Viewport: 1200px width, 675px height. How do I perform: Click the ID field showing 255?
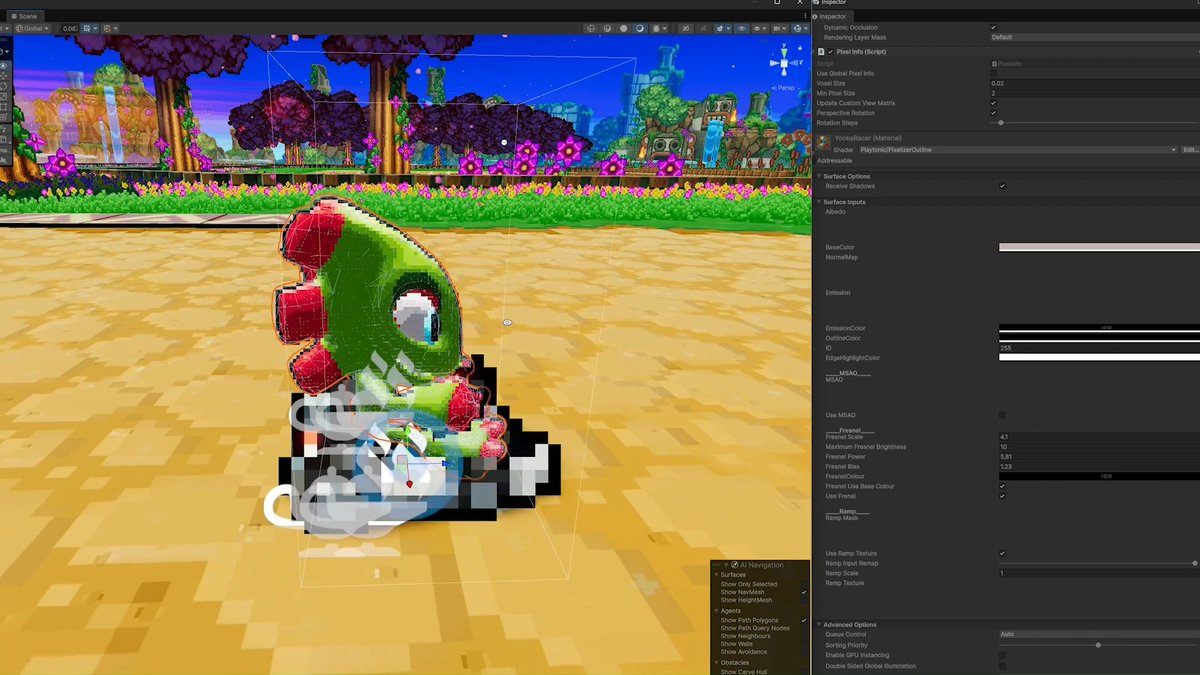(x=1099, y=348)
